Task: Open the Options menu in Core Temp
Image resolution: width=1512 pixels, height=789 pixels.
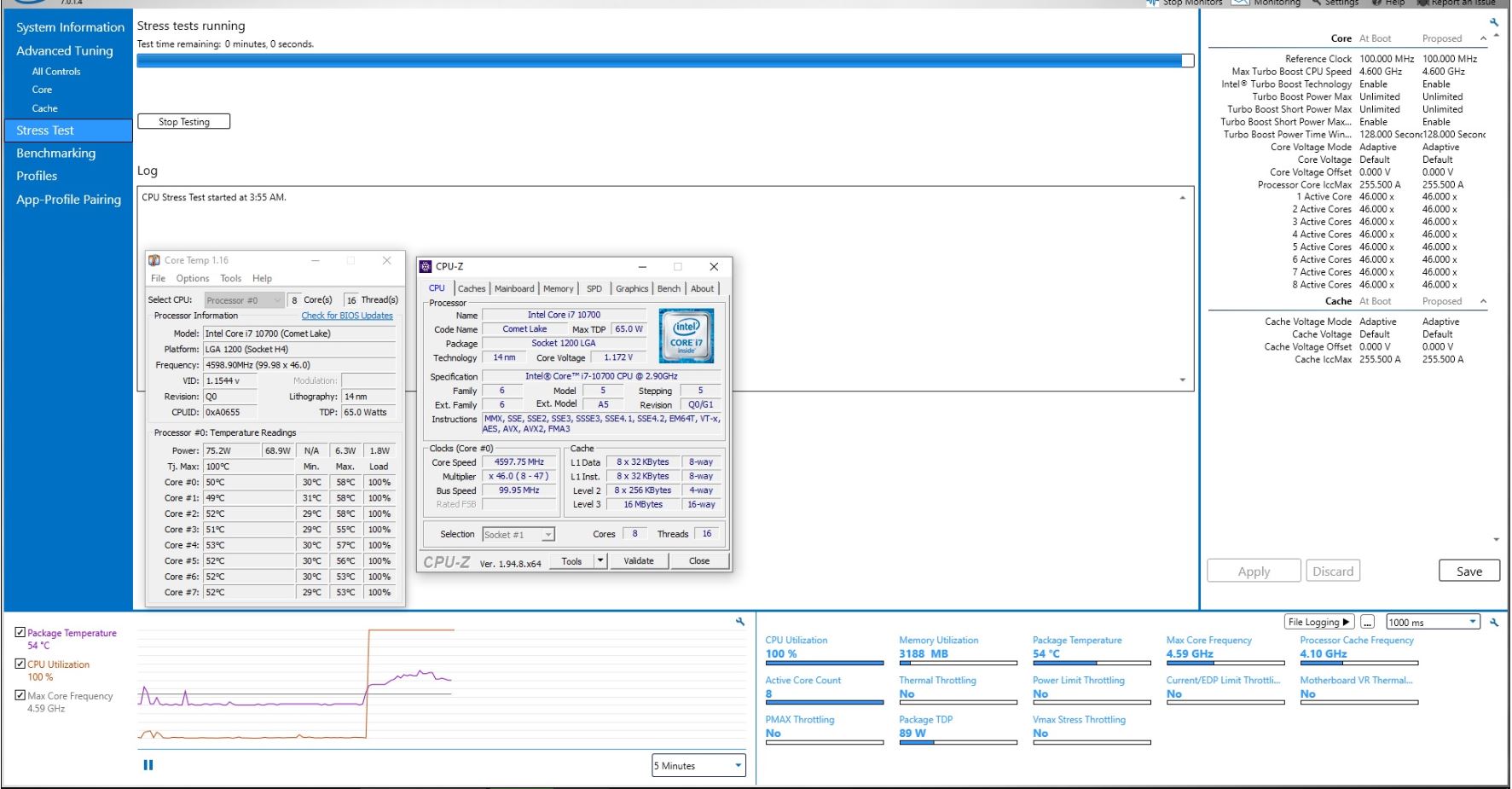Action: point(192,278)
